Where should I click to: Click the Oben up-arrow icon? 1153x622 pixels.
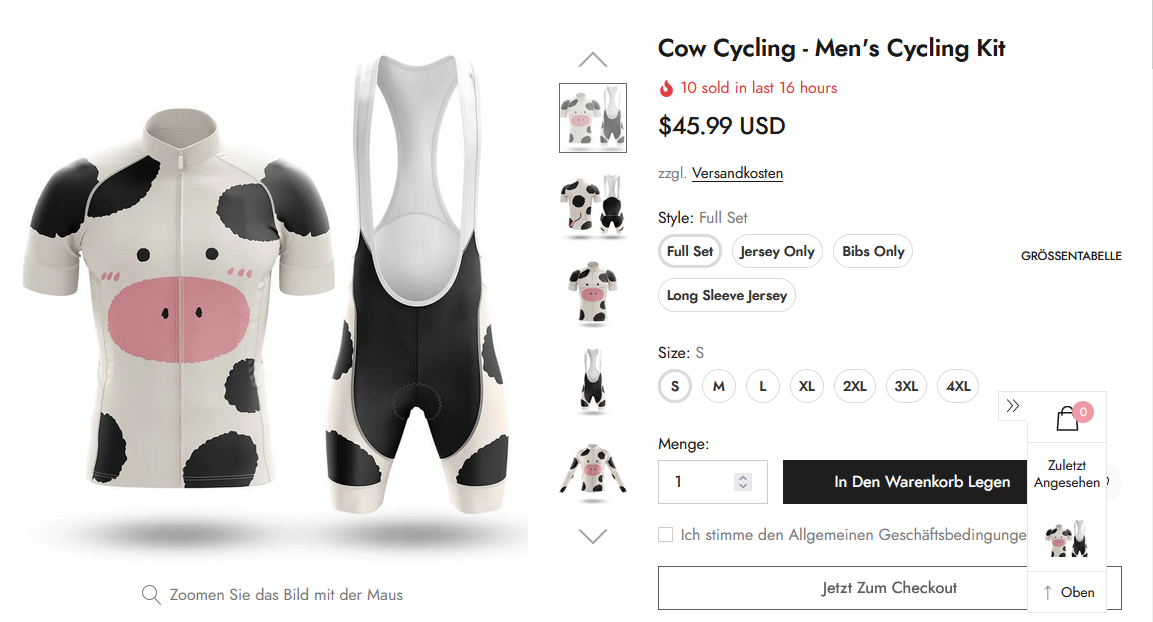(x=1047, y=592)
